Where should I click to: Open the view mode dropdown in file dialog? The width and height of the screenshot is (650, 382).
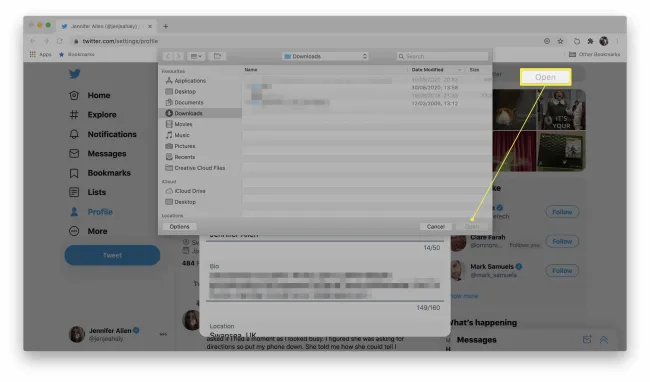pos(196,56)
